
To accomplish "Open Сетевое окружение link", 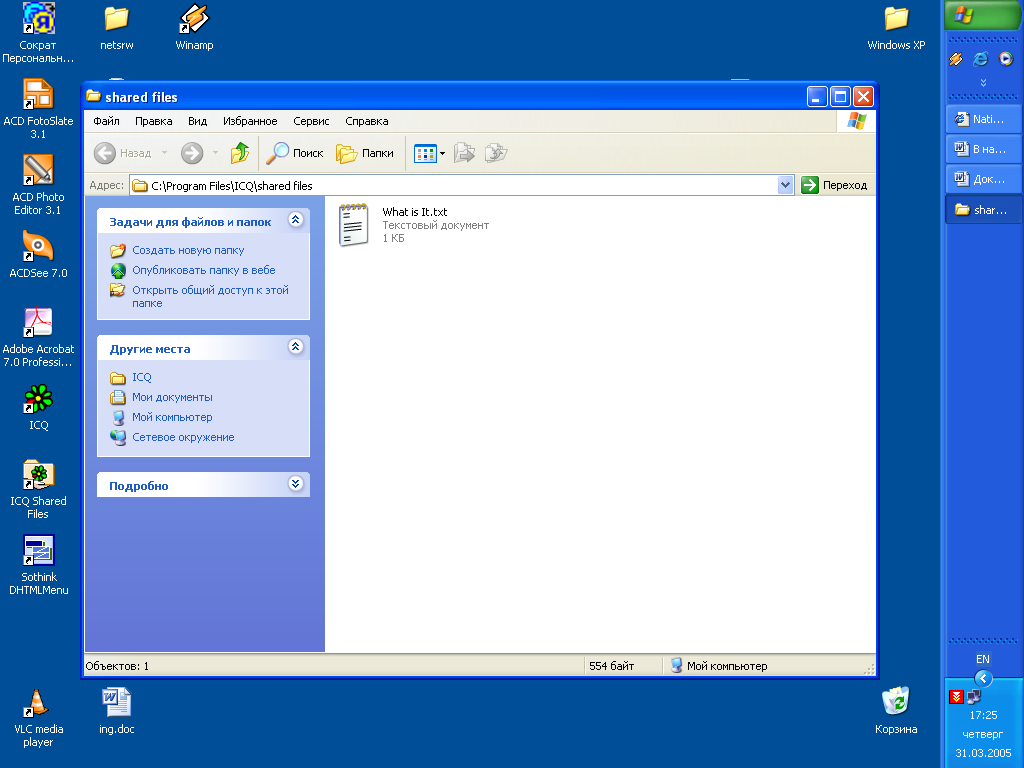I will click(x=183, y=438).
